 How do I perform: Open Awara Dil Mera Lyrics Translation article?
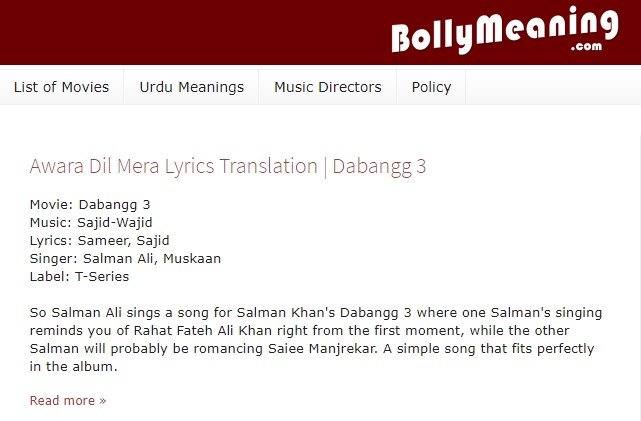[x=228, y=166]
